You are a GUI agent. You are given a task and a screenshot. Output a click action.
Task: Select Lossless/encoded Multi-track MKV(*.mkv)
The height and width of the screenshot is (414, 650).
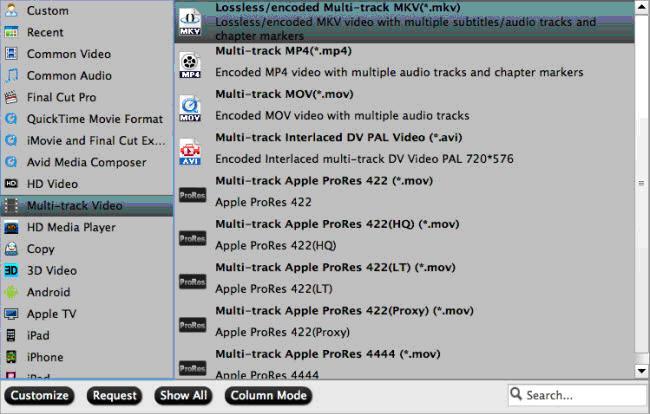404,22
